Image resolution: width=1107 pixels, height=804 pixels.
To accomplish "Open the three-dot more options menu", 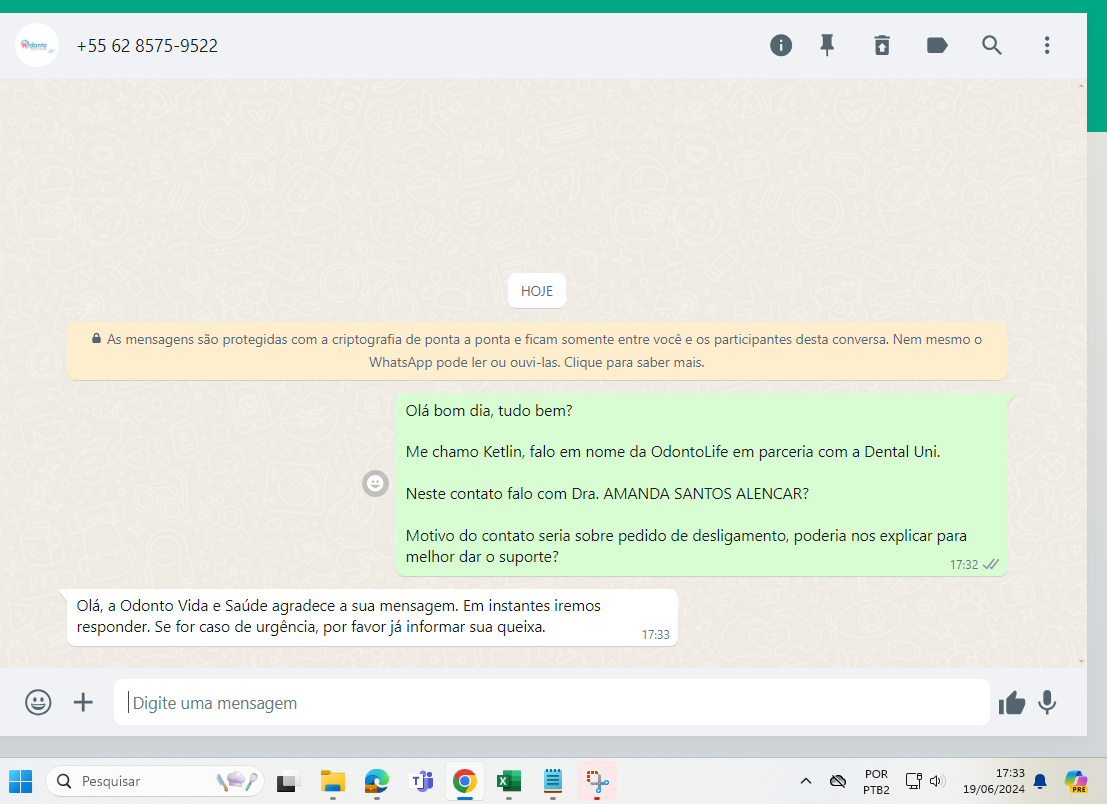I will pos(1047,46).
